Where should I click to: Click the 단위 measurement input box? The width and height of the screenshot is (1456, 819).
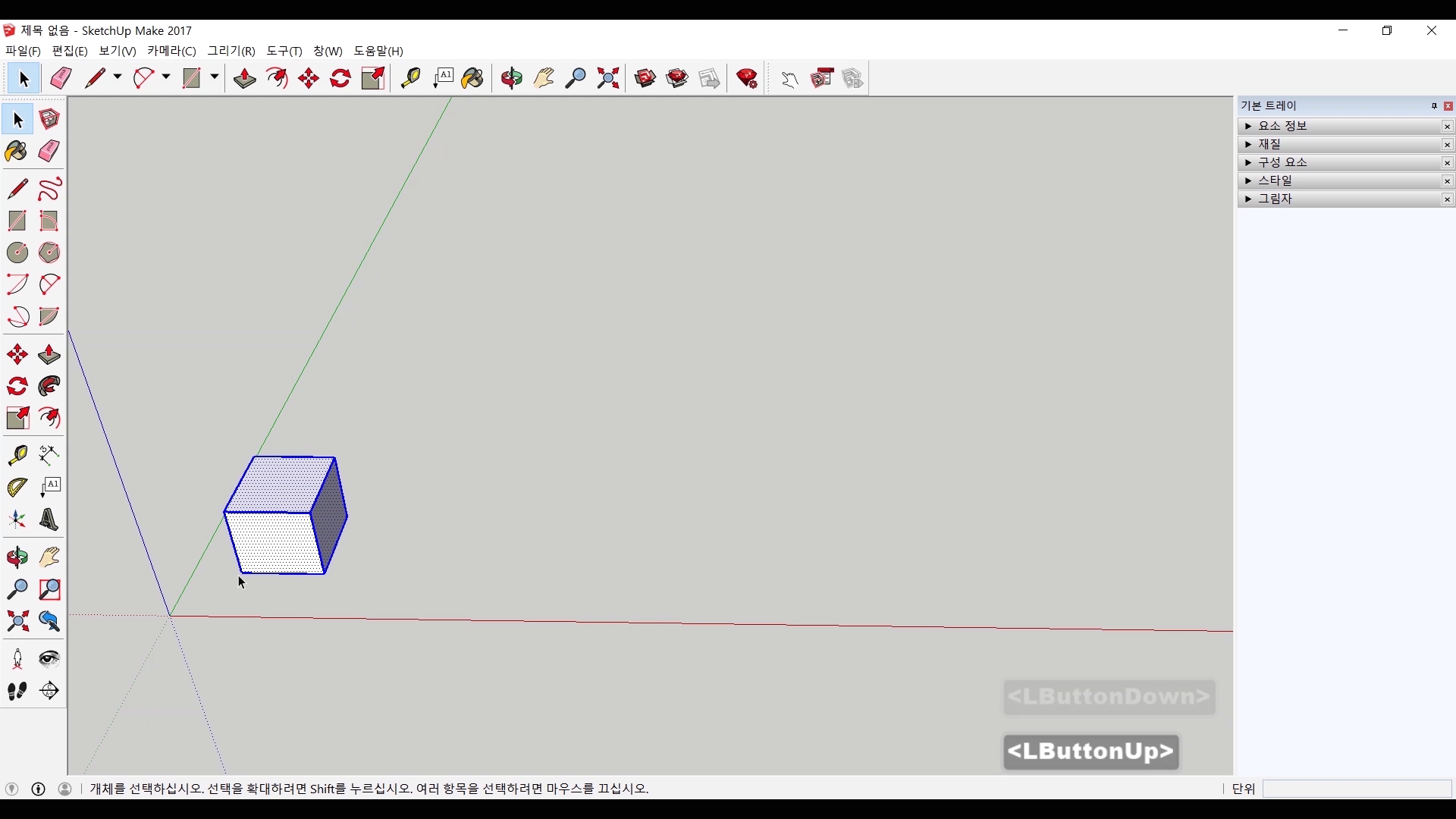pyautogui.click(x=1356, y=789)
